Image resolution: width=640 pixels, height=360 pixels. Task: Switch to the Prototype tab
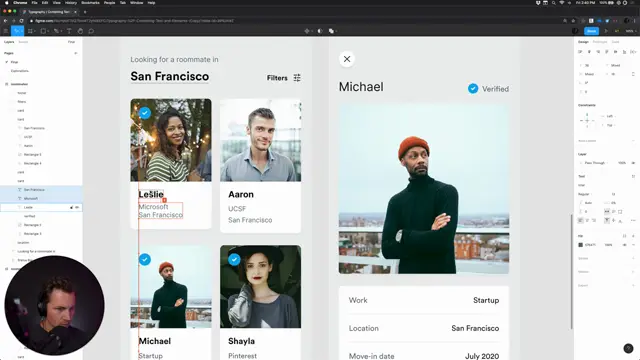[x=600, y=42]
